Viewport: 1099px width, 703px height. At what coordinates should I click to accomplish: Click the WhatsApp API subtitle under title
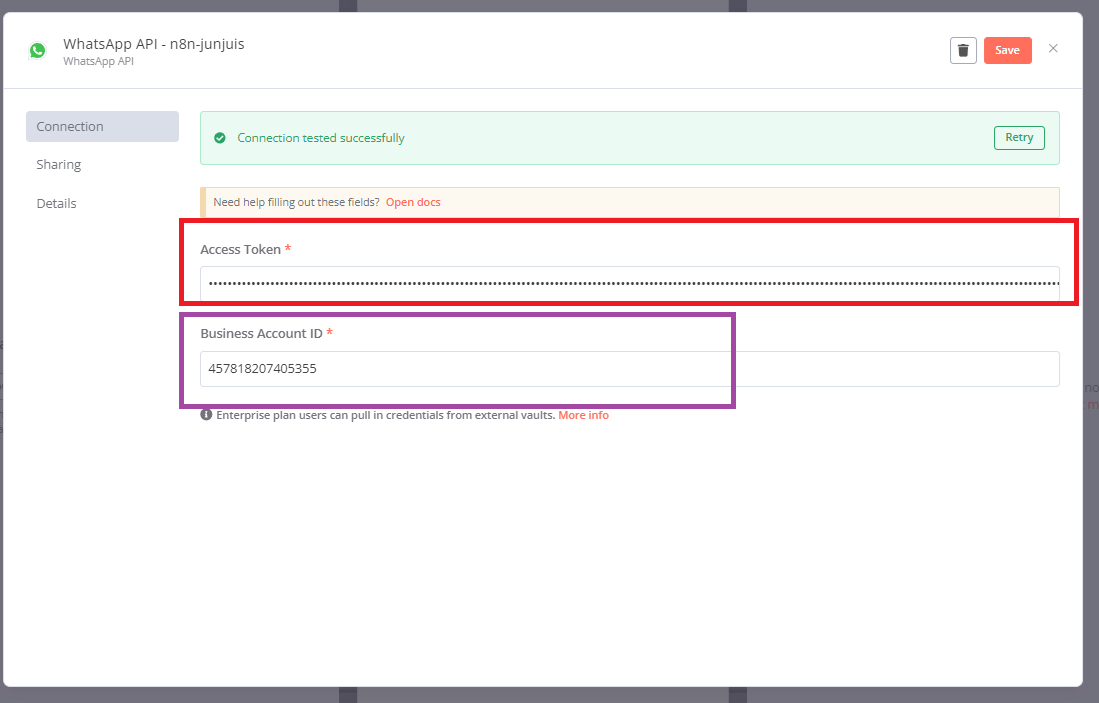tap(98, 62)
